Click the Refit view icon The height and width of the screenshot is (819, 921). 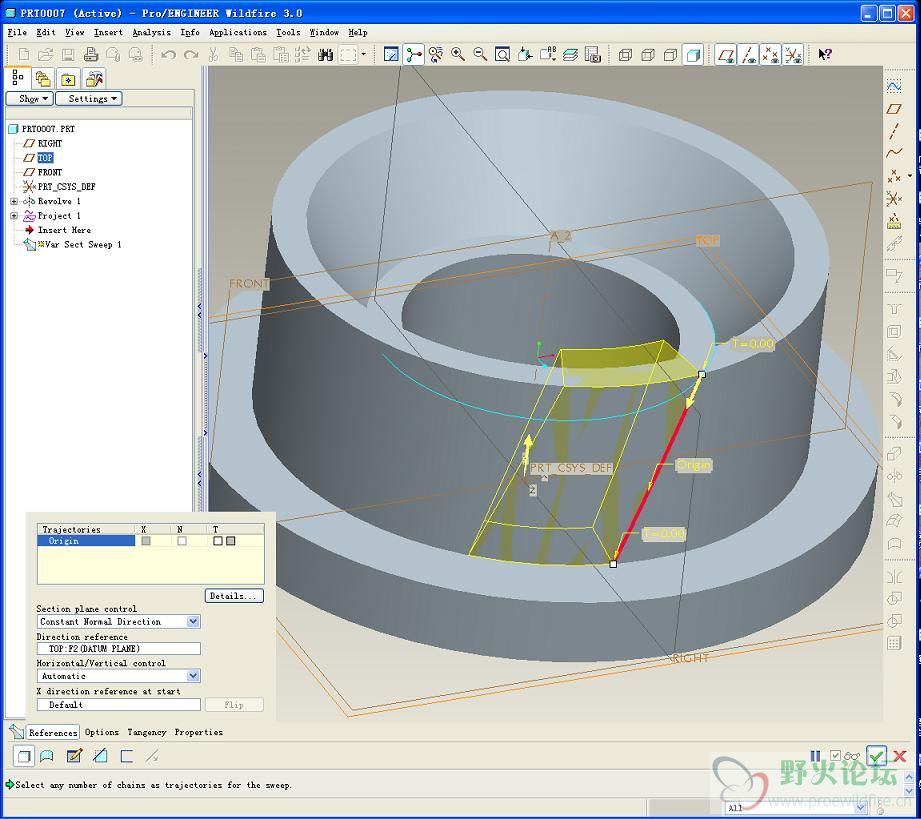[503, 55]
